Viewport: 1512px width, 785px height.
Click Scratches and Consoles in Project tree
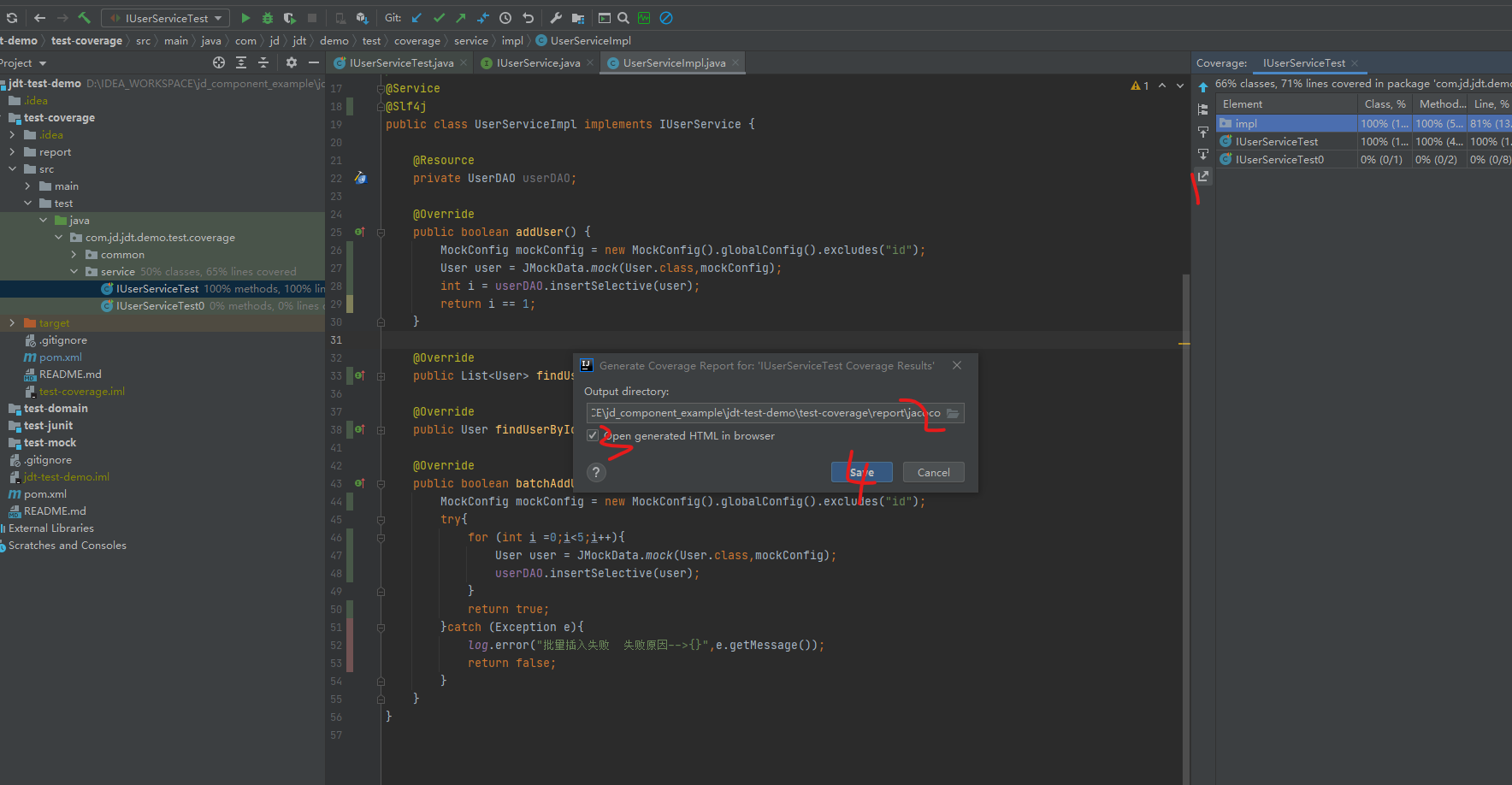[67, 546]
